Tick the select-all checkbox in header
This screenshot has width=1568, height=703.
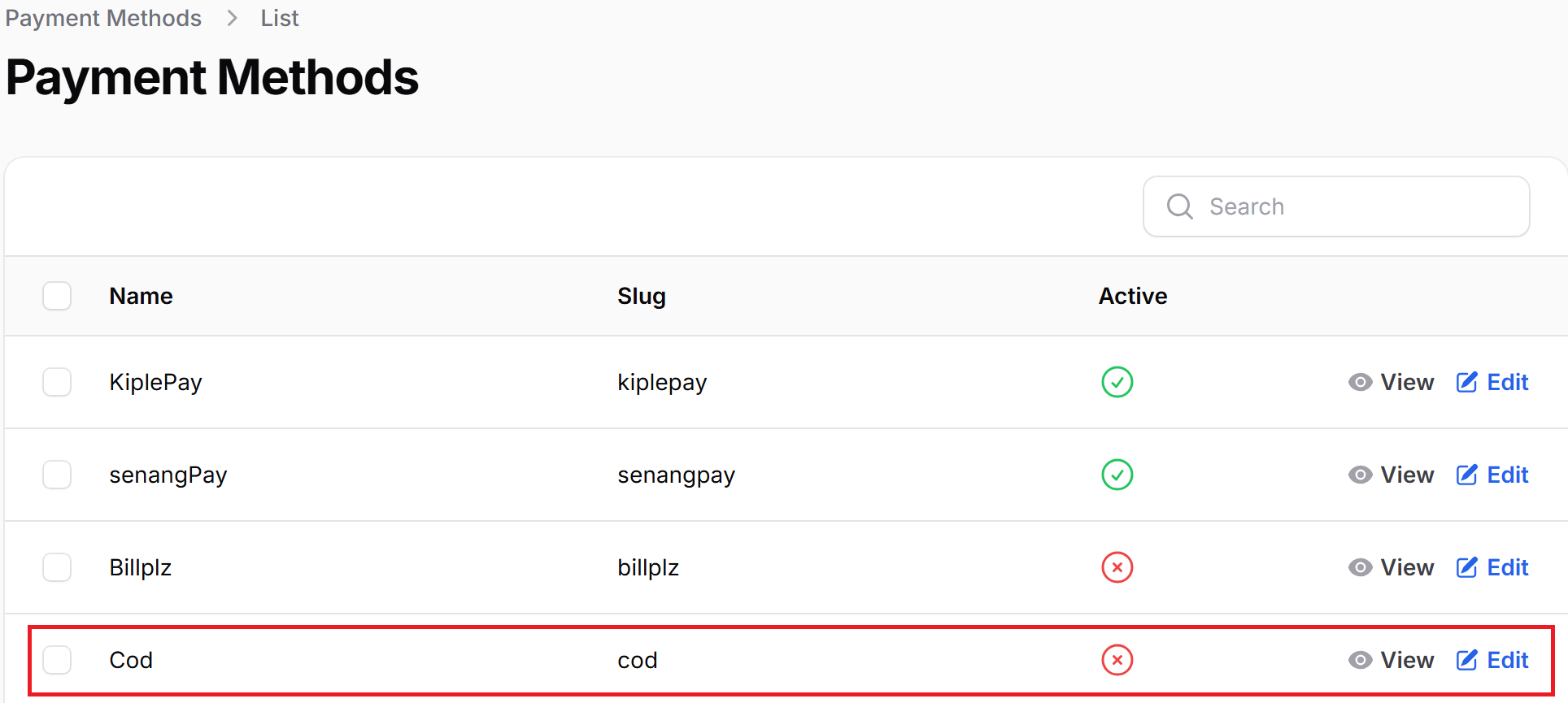[57, 296]
